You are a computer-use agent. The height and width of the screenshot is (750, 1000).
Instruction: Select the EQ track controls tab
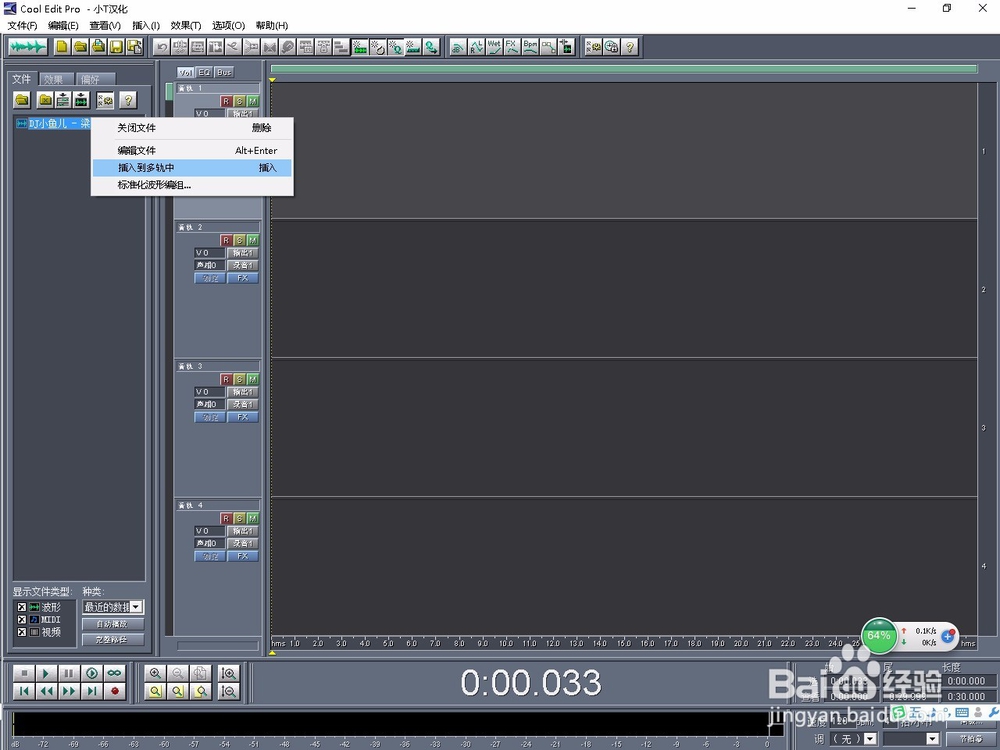point(204,72)
